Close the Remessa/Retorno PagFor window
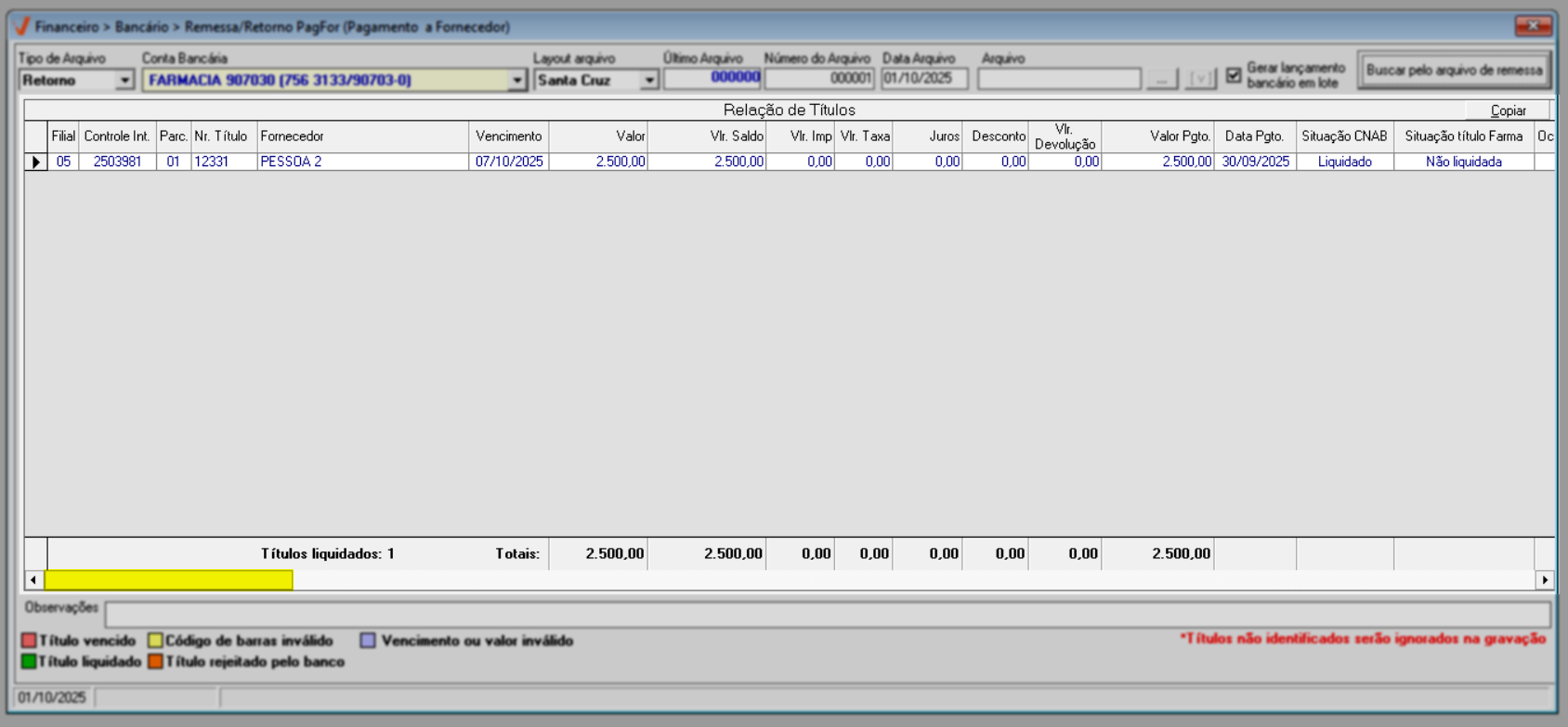Screen dimensions: 1568x727 click(1533, 26)
